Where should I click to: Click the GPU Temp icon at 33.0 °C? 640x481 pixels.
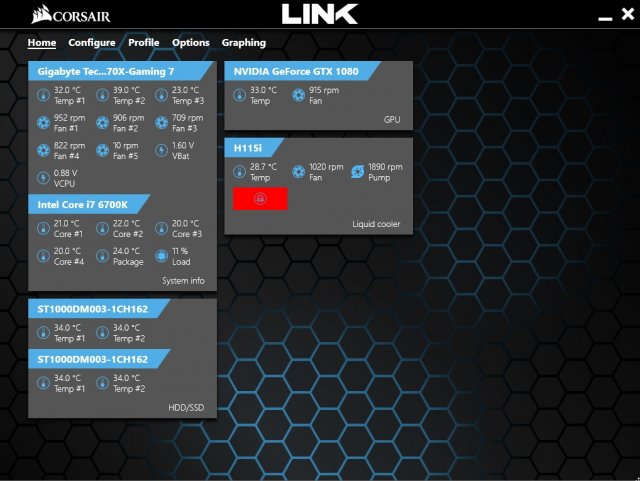click(x=240, y=96)
